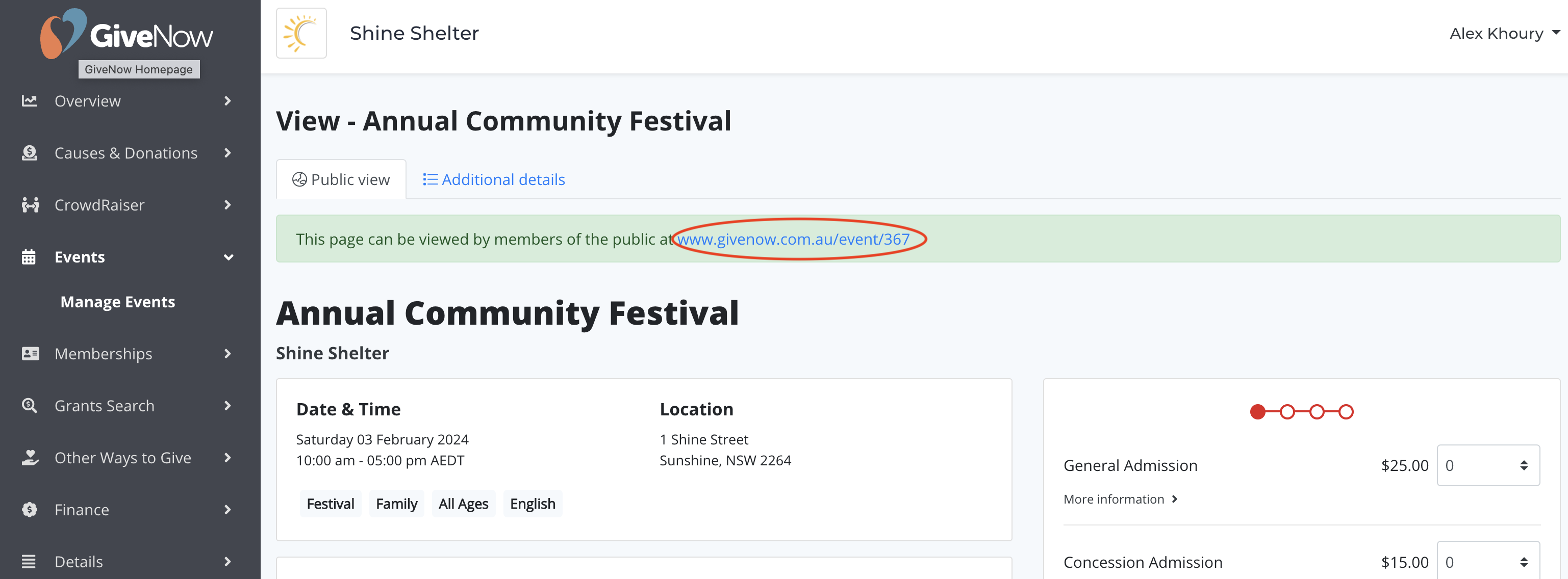This screenshot has width=1568, height=579.
Task: Click the Other Ways to Give hand icon
Action: coord(30,457)
